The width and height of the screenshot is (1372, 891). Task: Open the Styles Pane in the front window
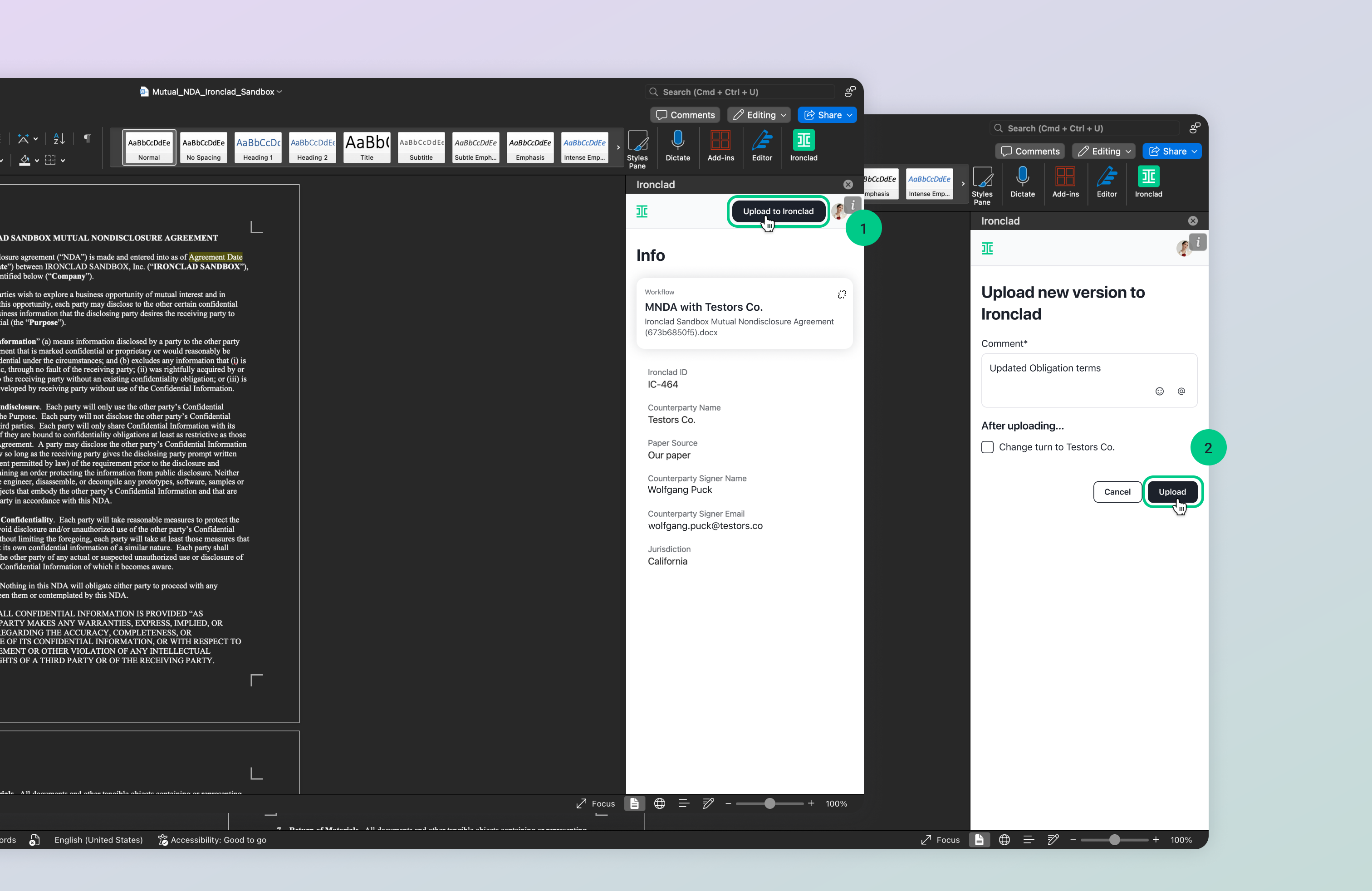[x=637, y=149]
